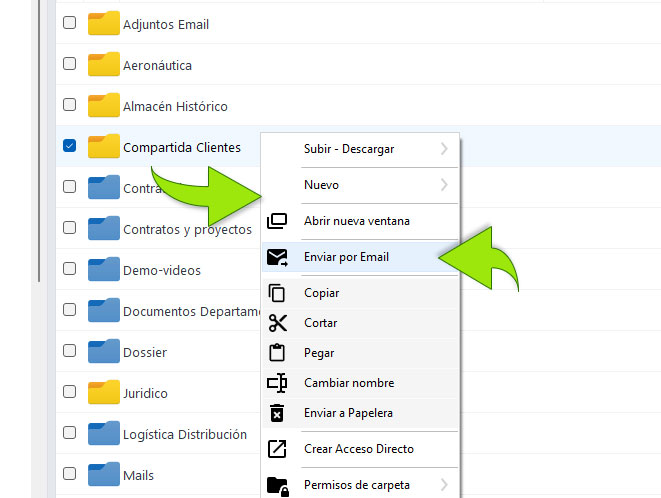Select Abrir nueva ventana menu entry
Viewport: 661px width, 498px height.
pos(356,221)
